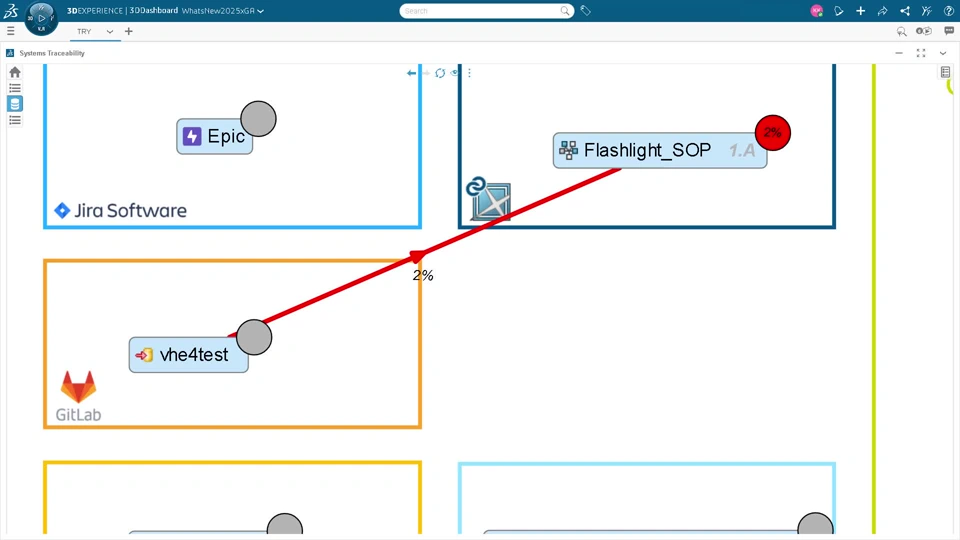960x540 pixels.
Task: Click the Jira Software logo label
Action: (x=121, y=211)
